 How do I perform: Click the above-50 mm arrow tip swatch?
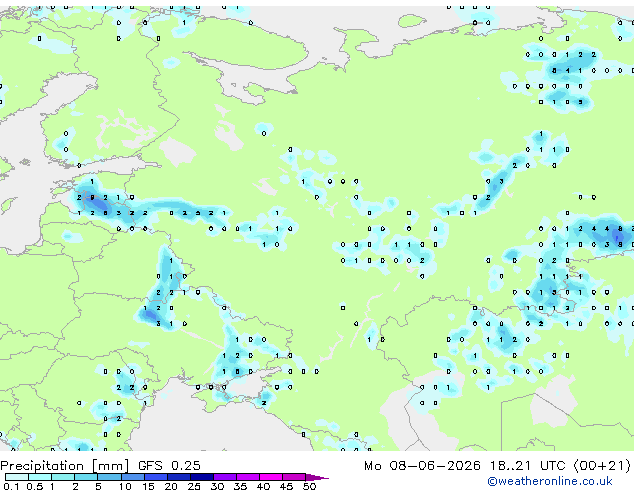tap(317, 477)
